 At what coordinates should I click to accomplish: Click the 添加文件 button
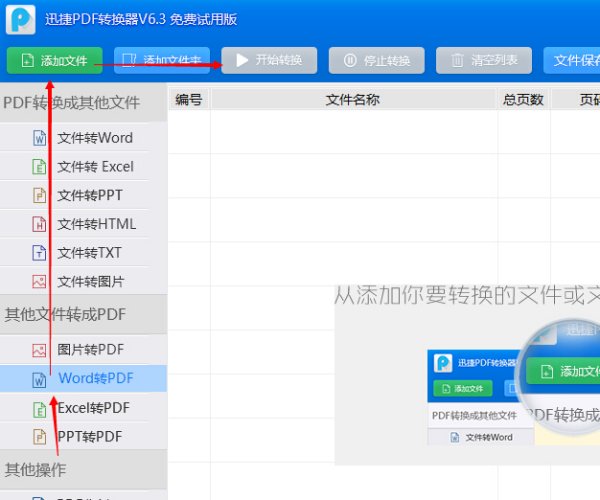click(x=55, y=60)
